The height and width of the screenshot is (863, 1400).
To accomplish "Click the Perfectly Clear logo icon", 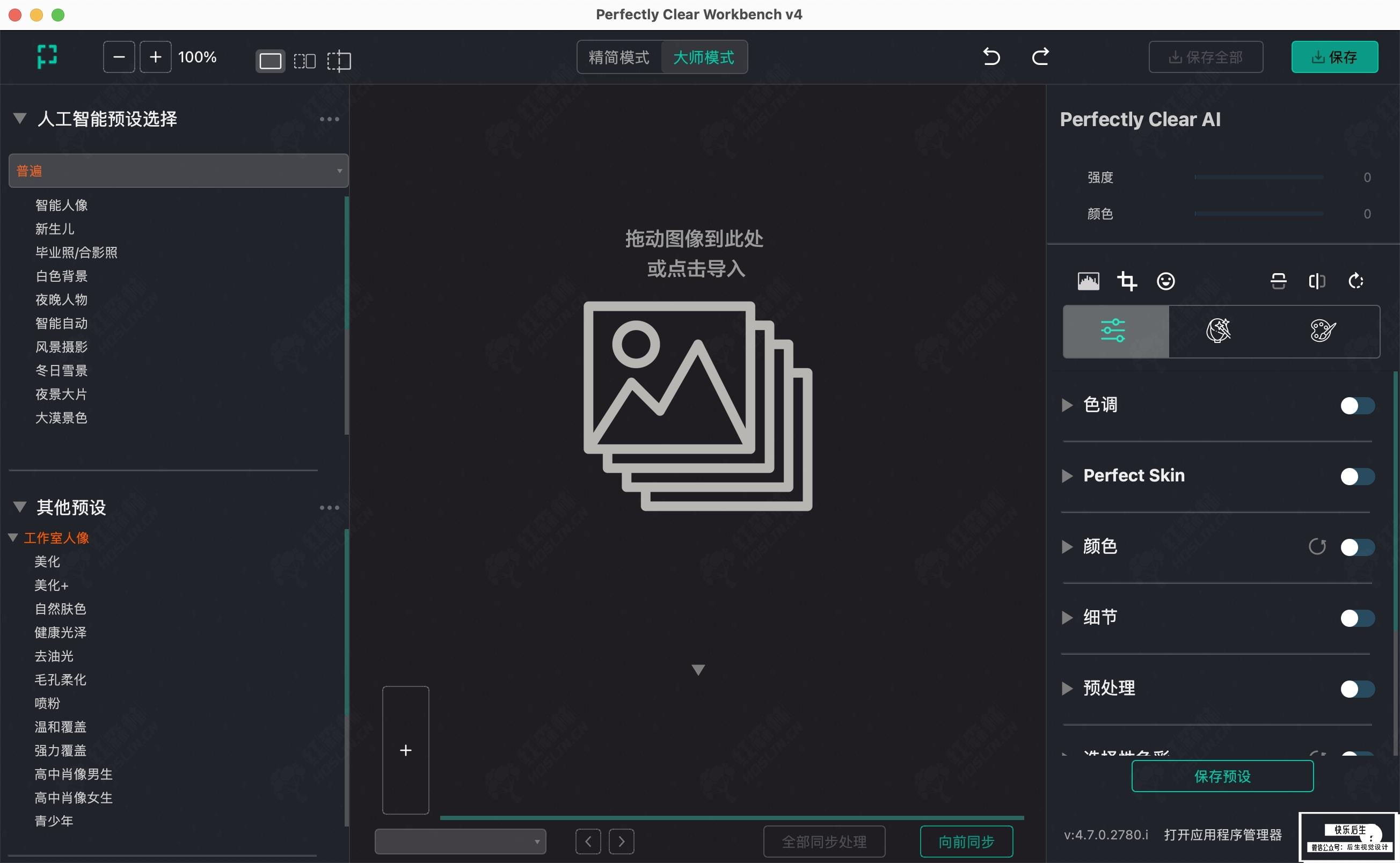I will point(47,56).
